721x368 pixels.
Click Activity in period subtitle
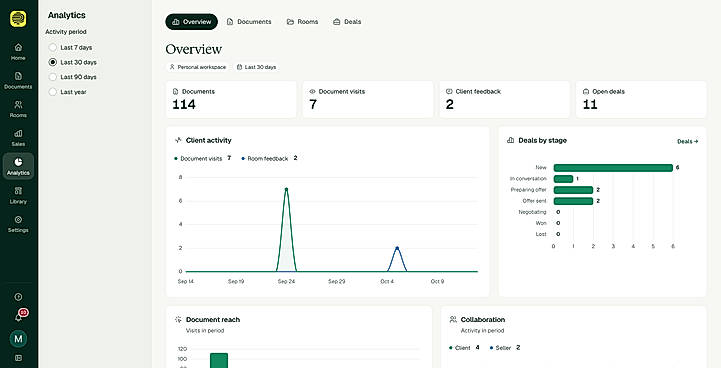(x=482, y=331)
